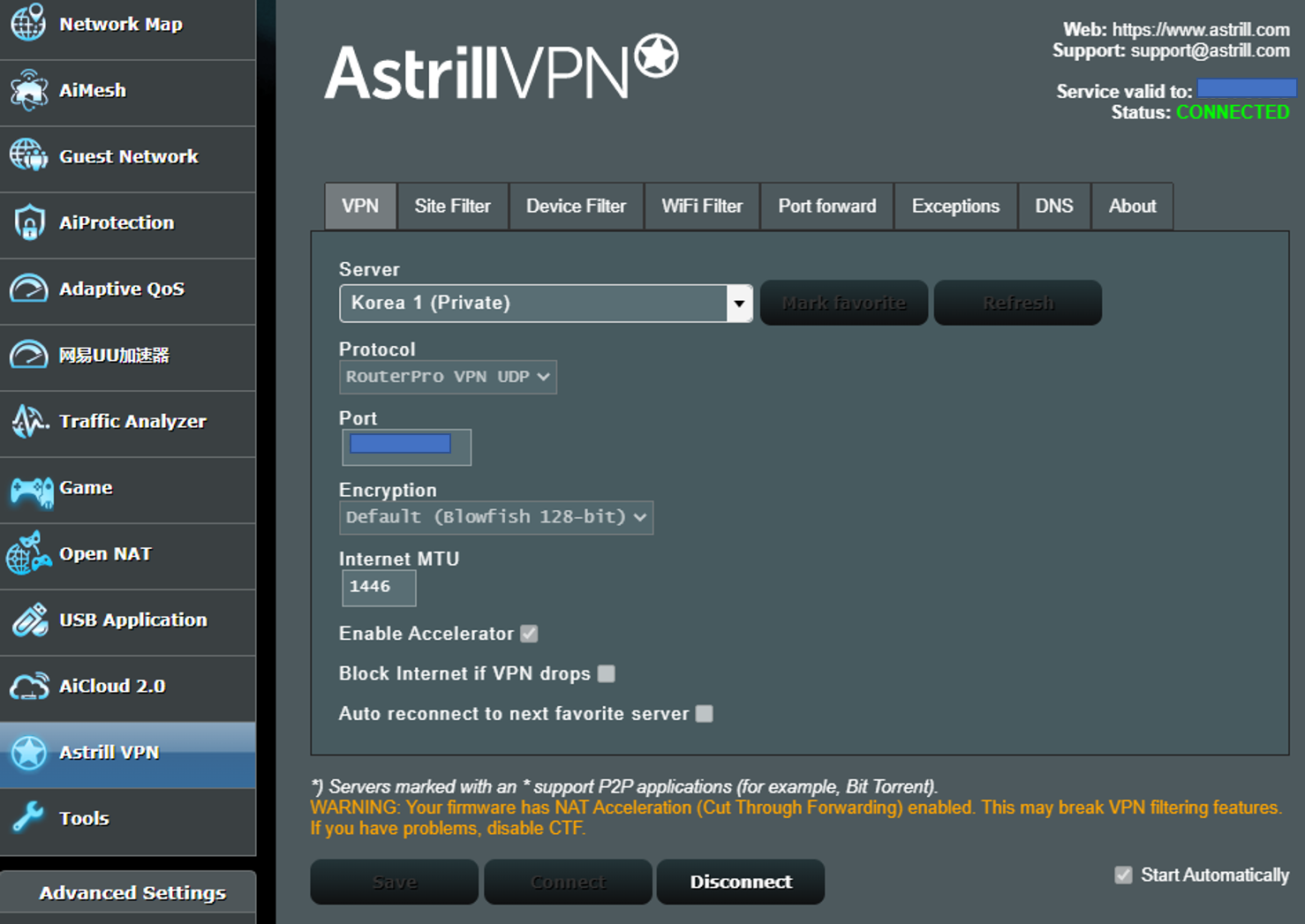This screenshot has width=1305, height=924.
Task: Click the P2P servers footnote text
Action: coord(623,786)
